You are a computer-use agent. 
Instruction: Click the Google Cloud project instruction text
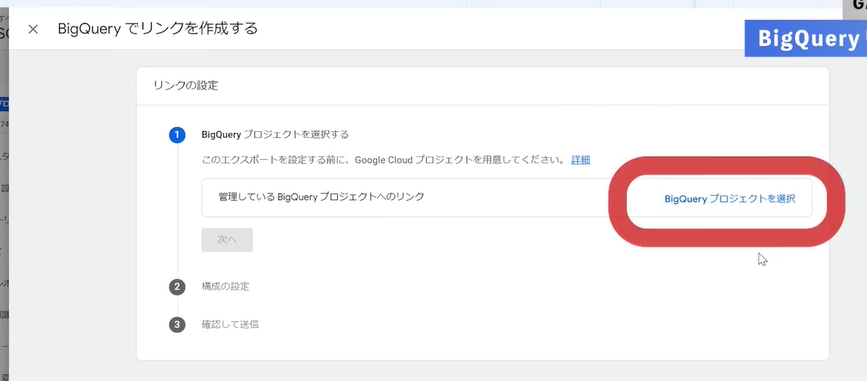(384, 160)
